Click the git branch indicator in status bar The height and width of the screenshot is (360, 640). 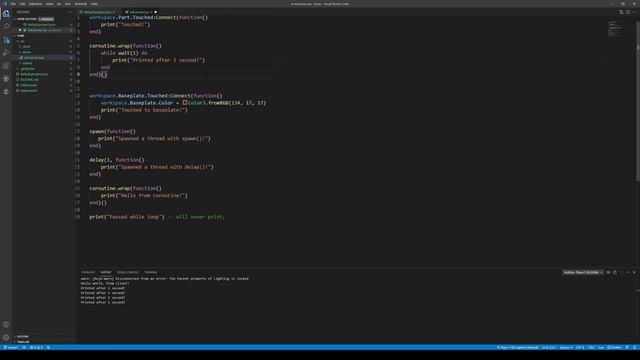[11, 347]
